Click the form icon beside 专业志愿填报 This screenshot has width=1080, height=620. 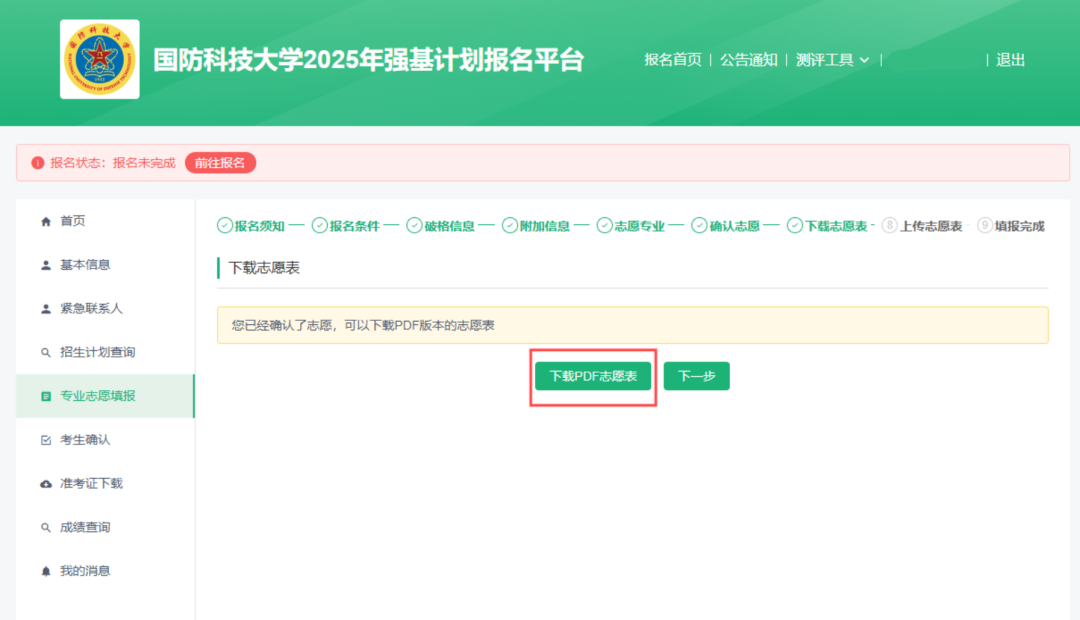point(45,396)
